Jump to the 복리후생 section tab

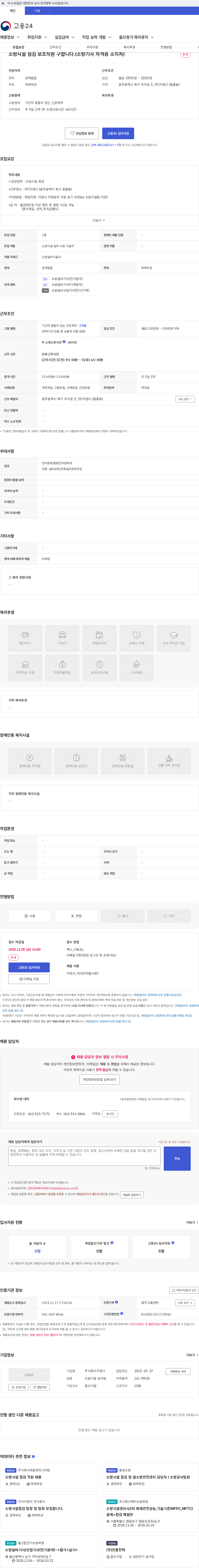click(129, 47)
